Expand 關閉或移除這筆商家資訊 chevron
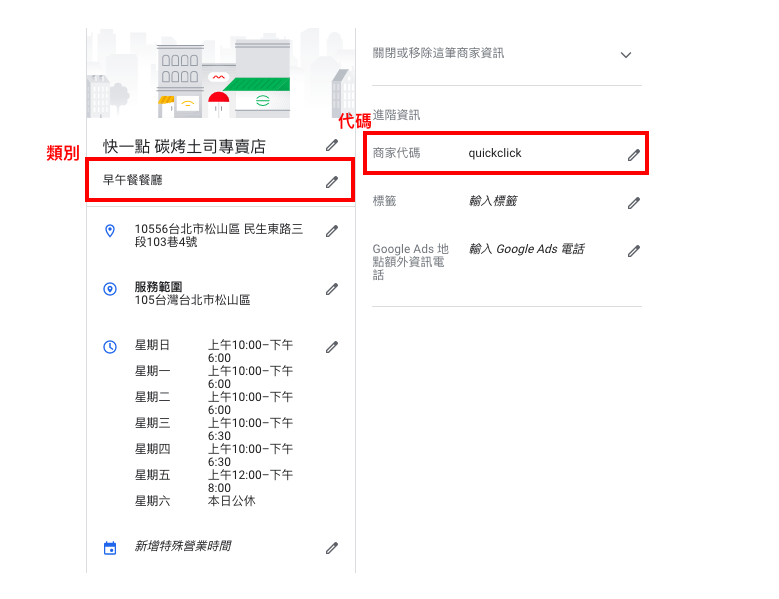The image size is (779, 599). tap(625, 55)
